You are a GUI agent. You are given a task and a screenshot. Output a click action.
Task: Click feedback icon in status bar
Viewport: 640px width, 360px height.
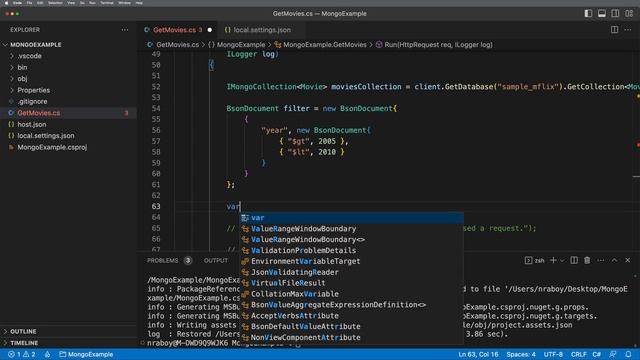[x=613, y=354]
